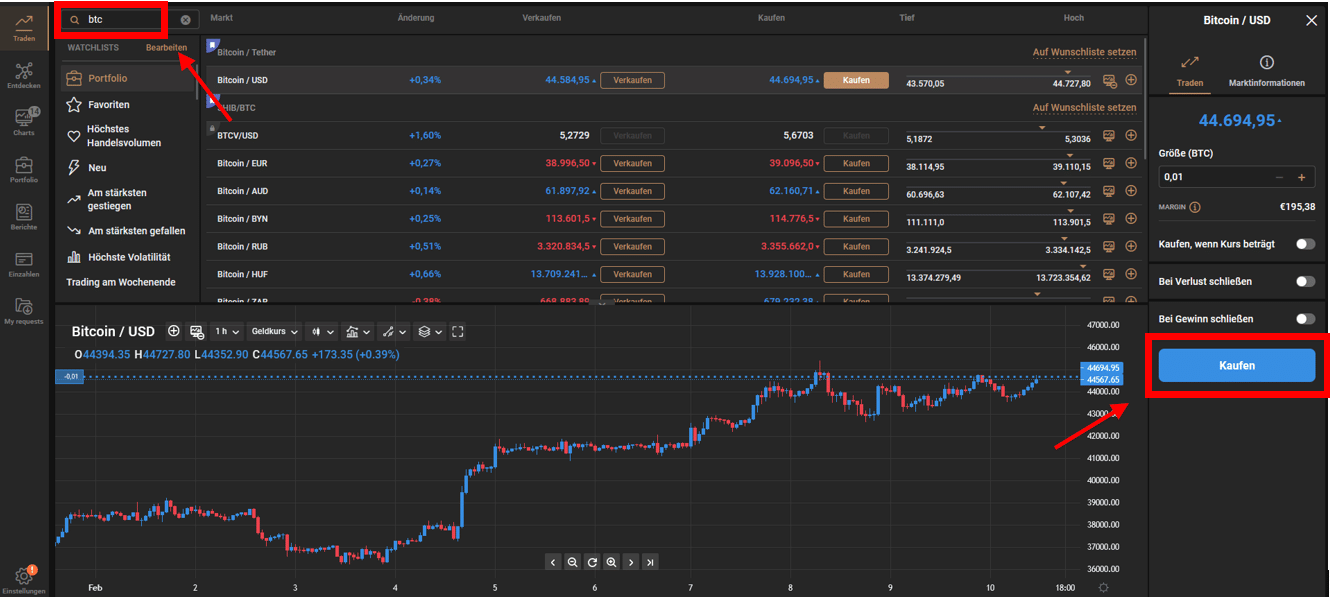This screenshot has width=1330, height=597.
Task: Select Favoriten in the watchlists
Action: coord(108,105)
